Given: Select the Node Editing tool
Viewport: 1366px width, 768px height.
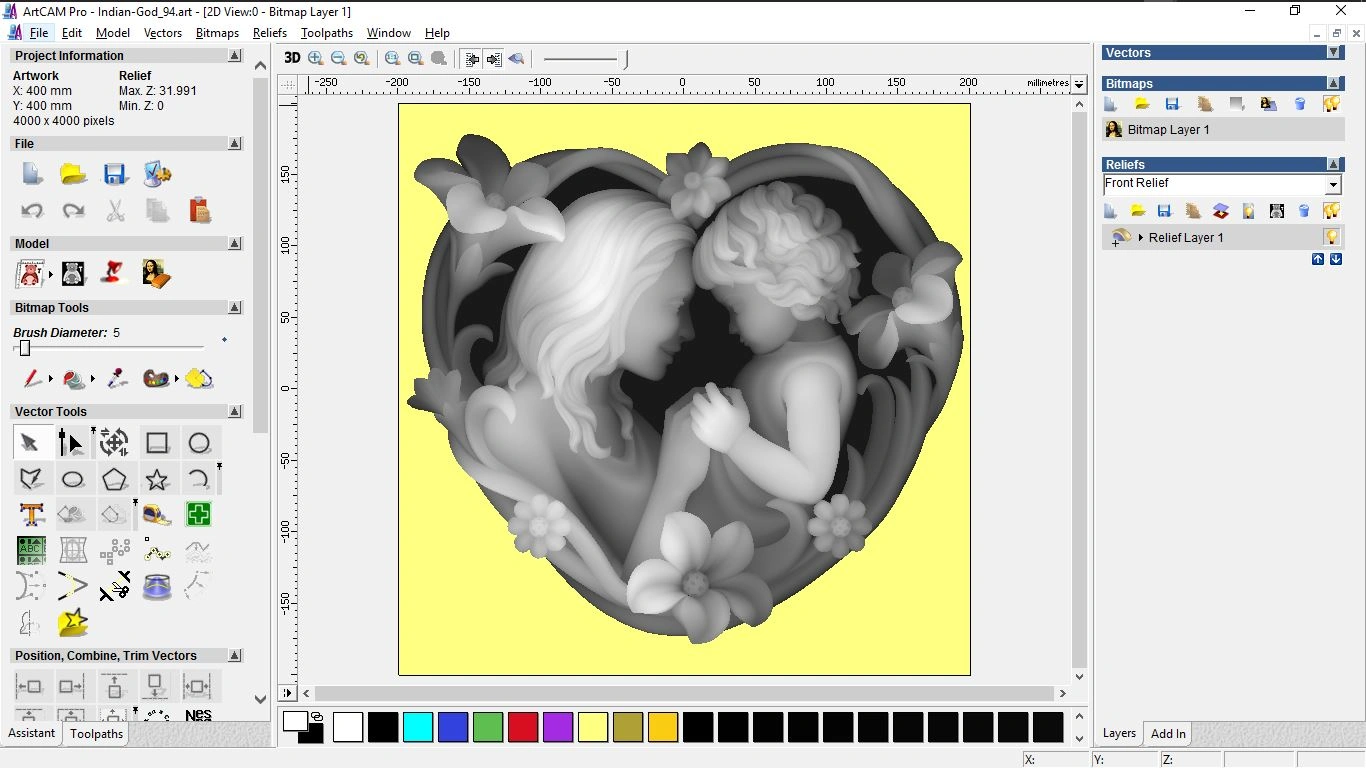Looking at the screenshot, I should coord(71,443).
